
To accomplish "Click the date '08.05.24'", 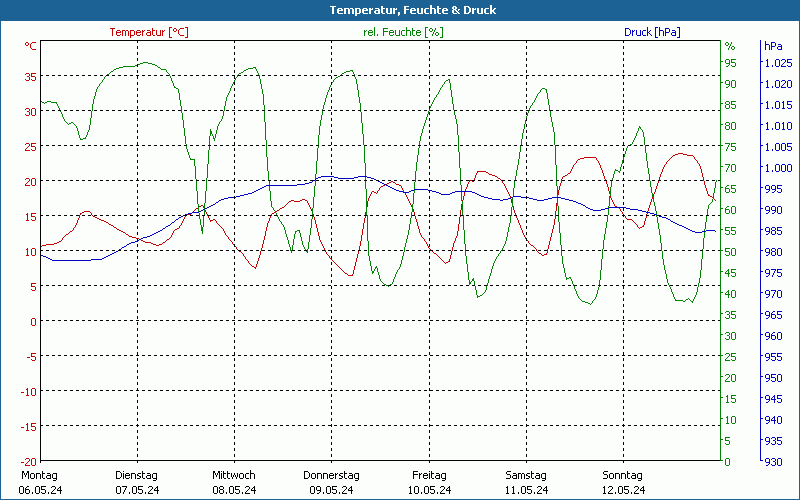I will coord(234,490).
